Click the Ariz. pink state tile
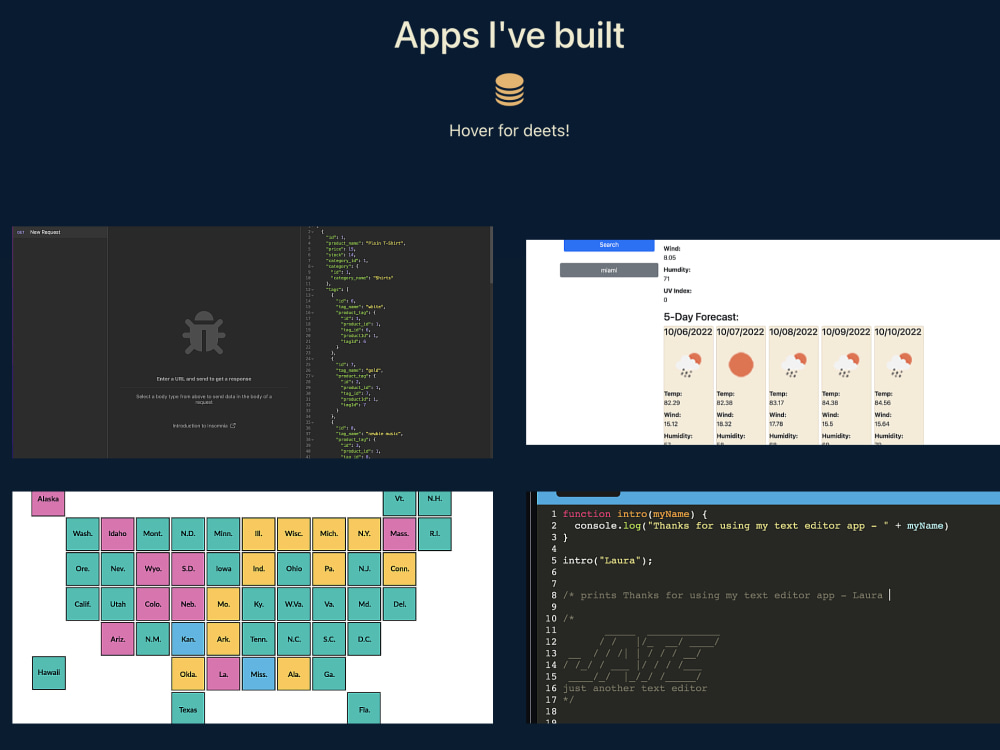This screenshot has width=1000, height=750. (x=117, y=639)
